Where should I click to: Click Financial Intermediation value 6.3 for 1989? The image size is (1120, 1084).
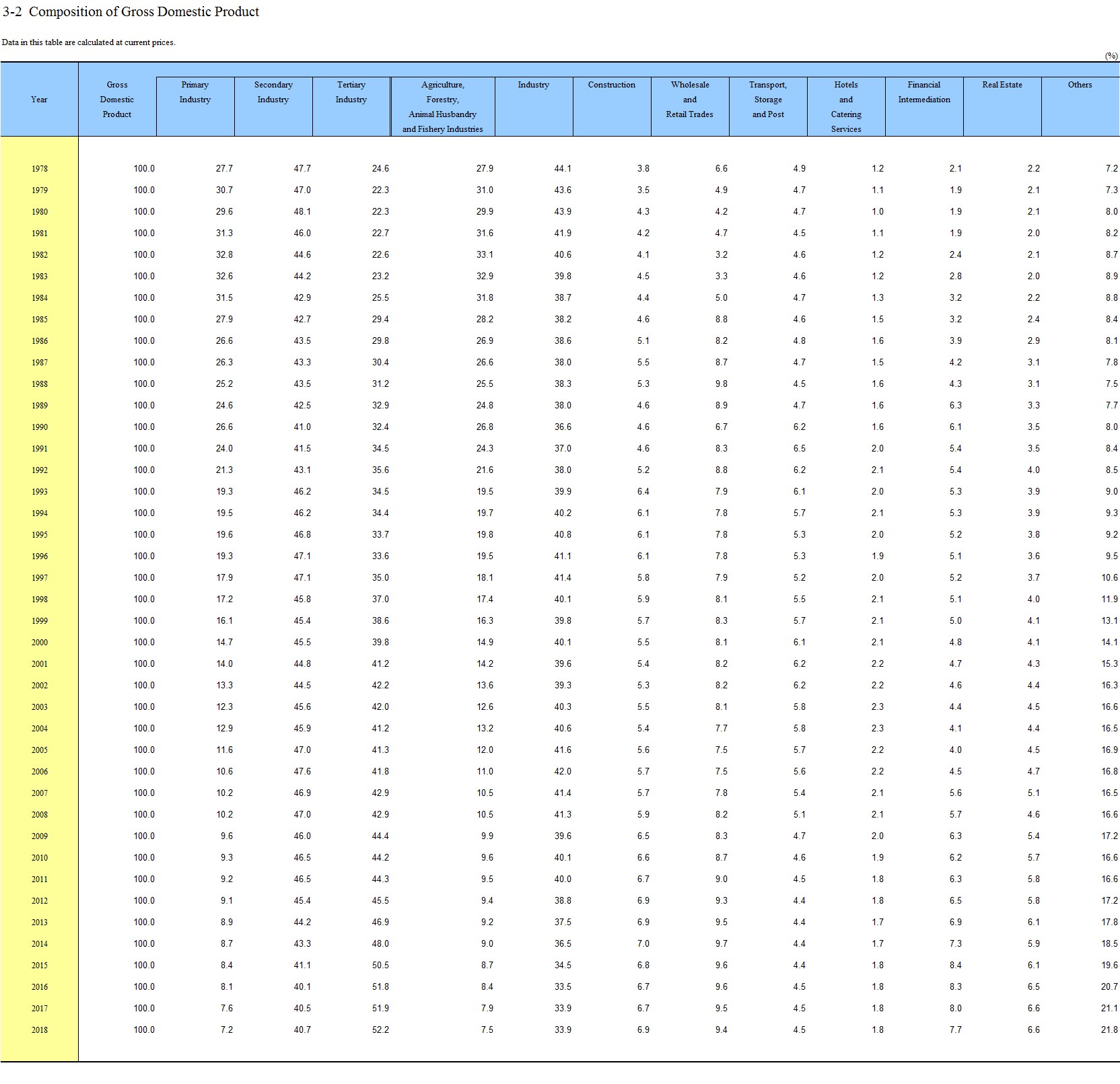click(x=956, y=406)
